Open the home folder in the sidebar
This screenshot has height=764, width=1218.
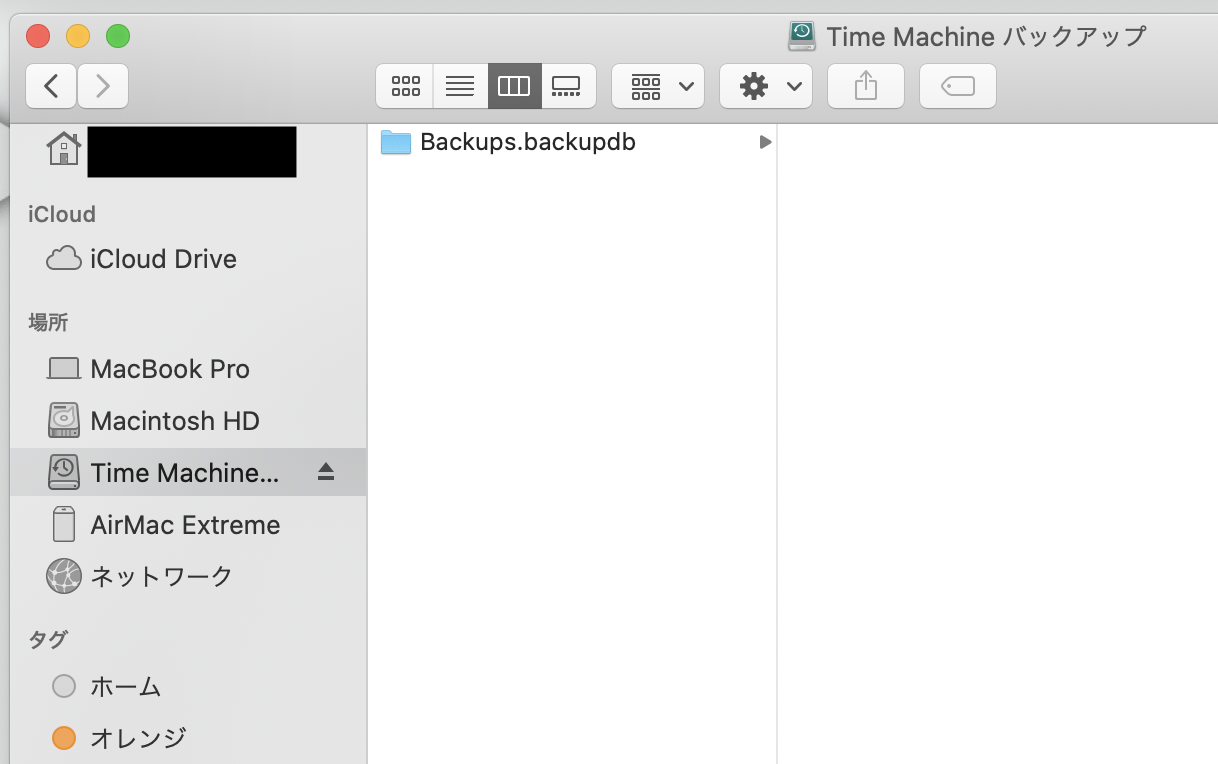[x=188, y=150]
